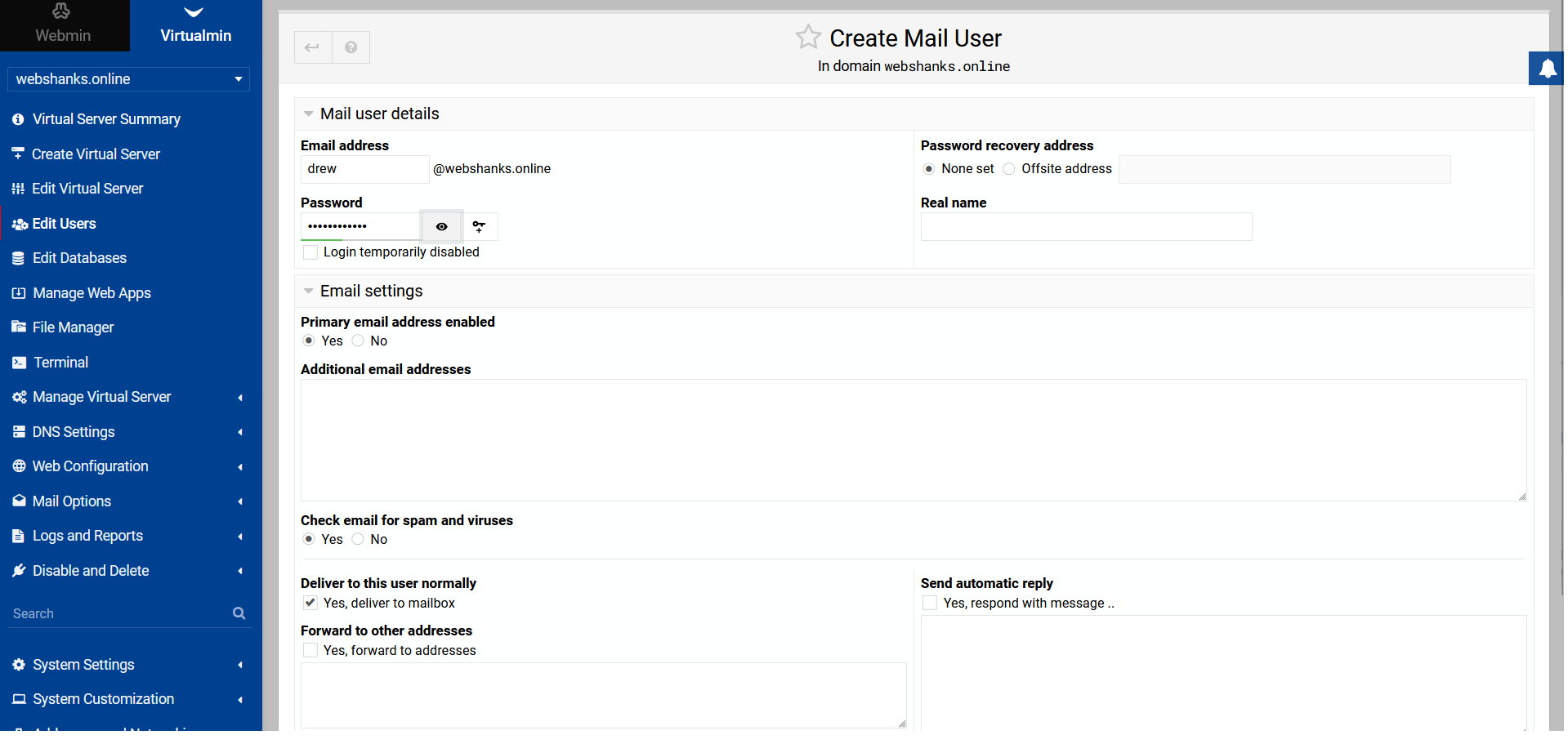Click the email address username field
This screenshot has height=744, width=1568.
click(x=364, y=169)
